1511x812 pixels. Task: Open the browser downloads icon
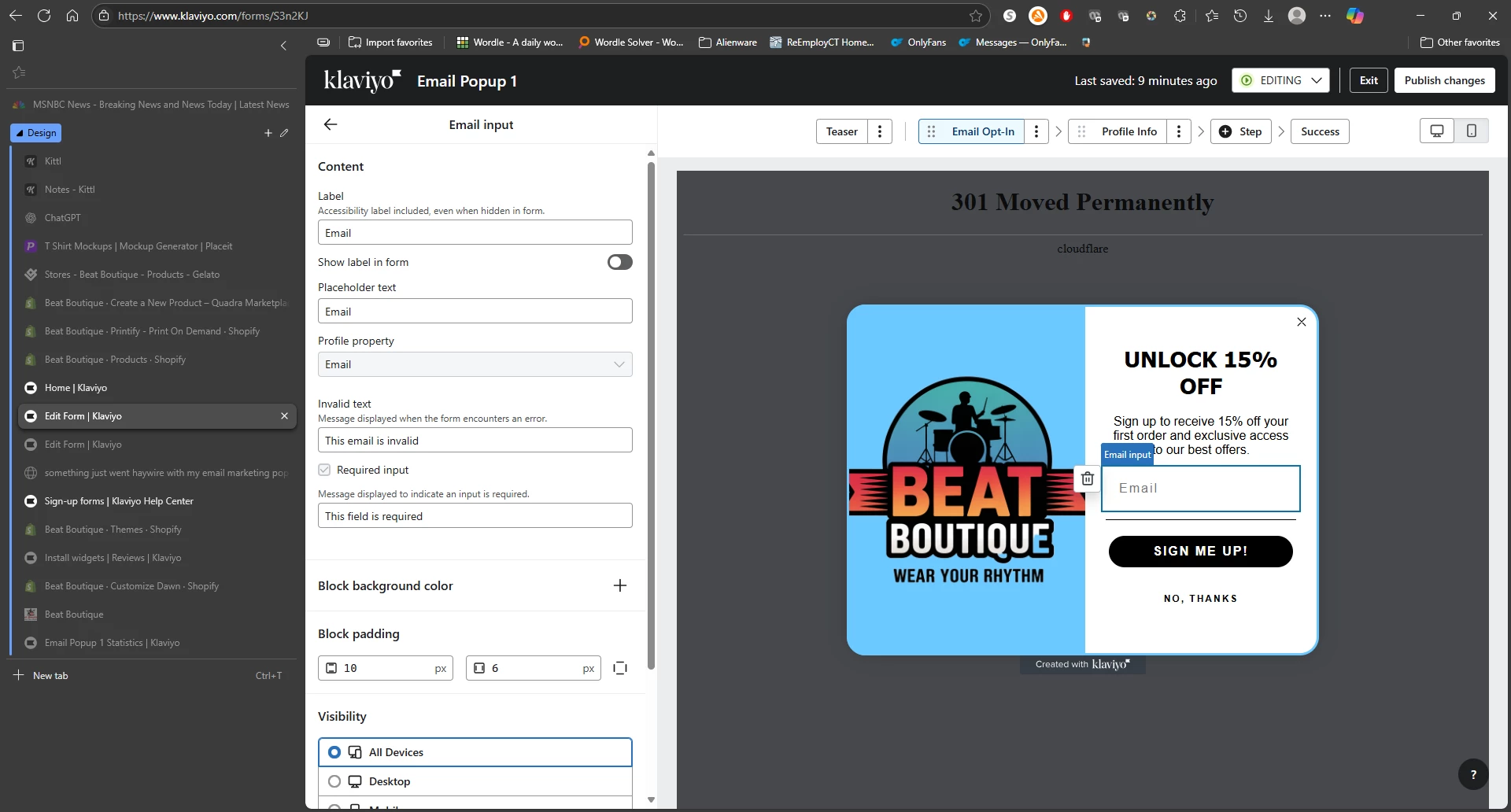tap(1269, 16)
